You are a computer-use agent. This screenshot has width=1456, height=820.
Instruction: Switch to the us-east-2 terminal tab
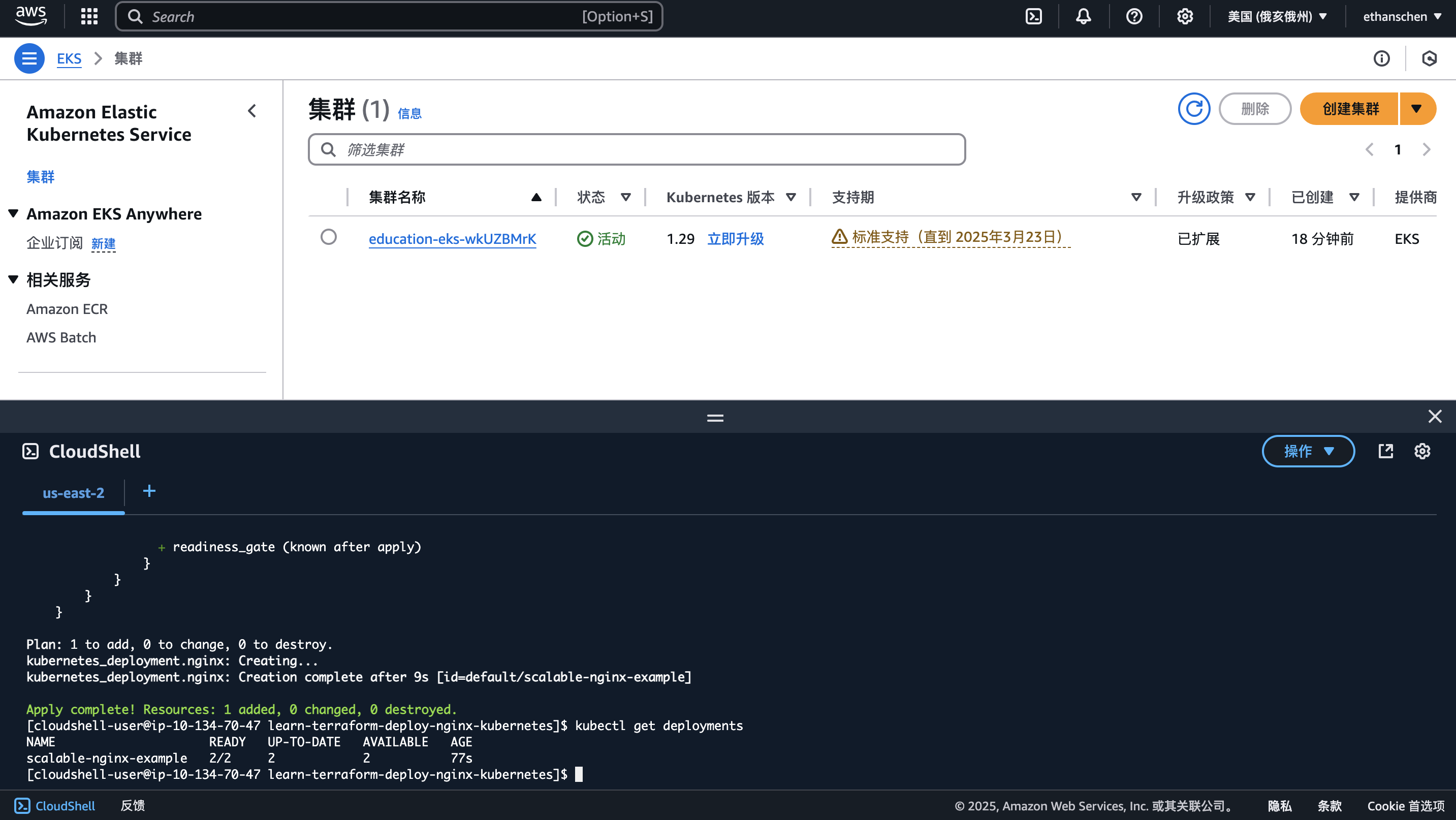coord(74,493)
